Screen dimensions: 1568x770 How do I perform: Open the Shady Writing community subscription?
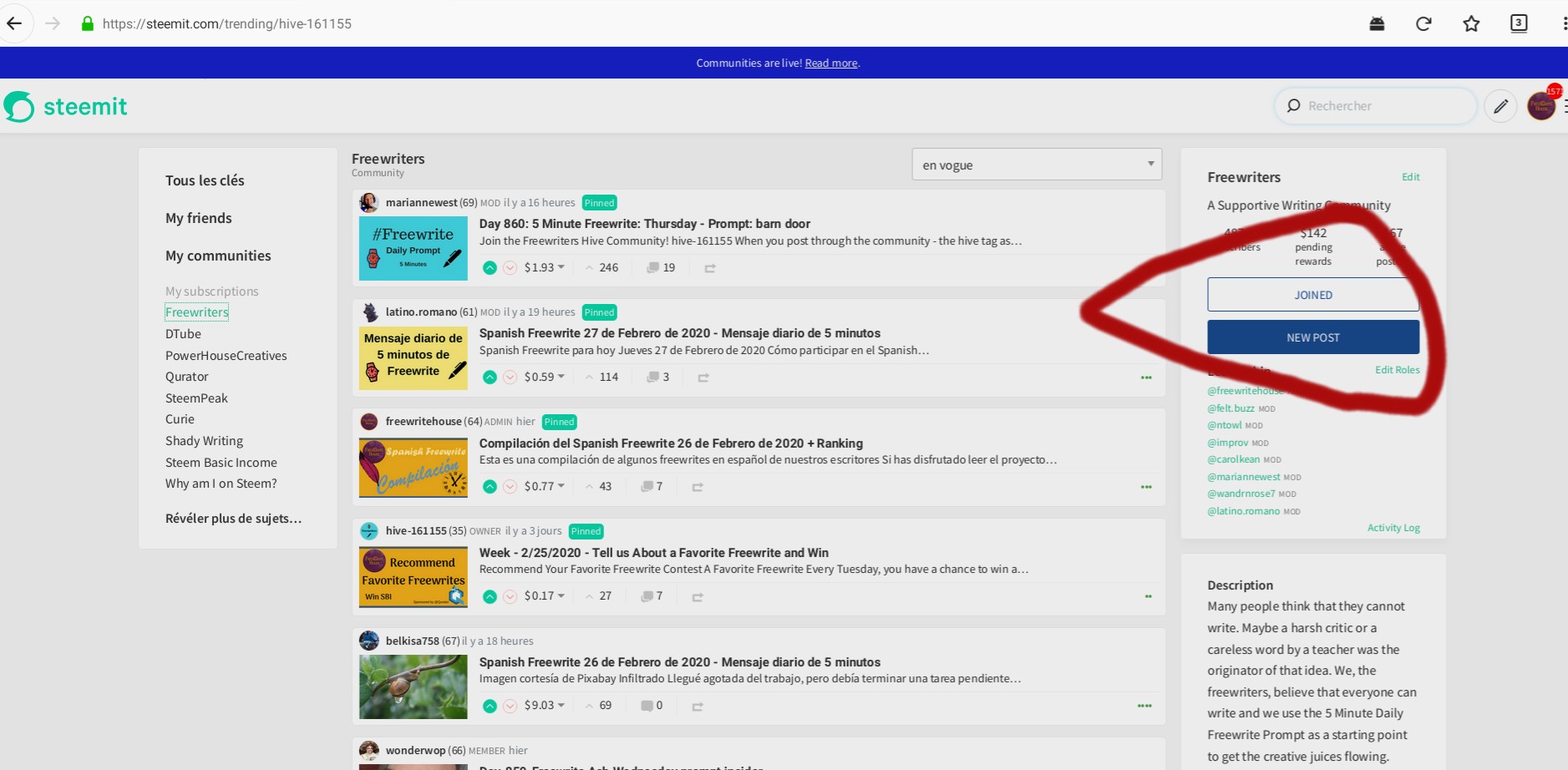point(204,441)
